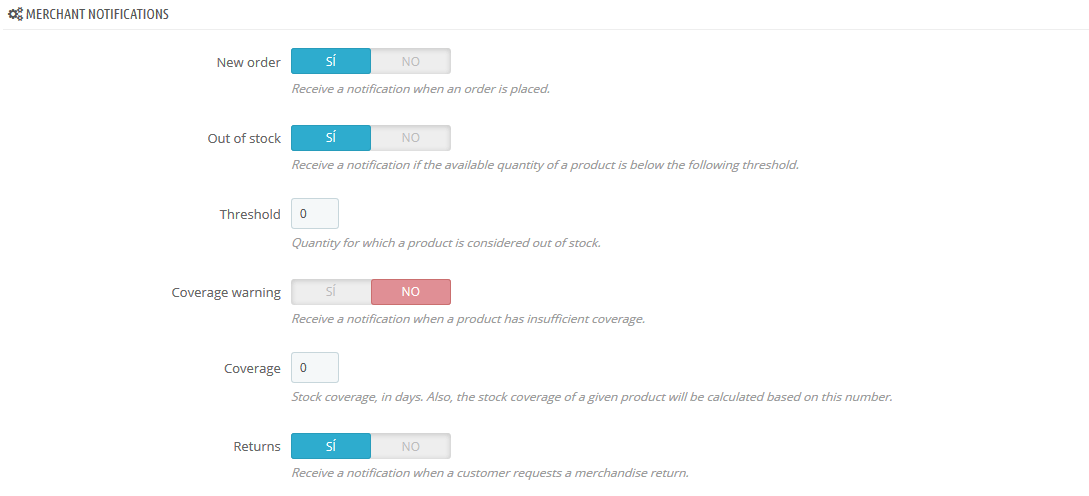Focus the Threshold quantity input field

[315, 213]
